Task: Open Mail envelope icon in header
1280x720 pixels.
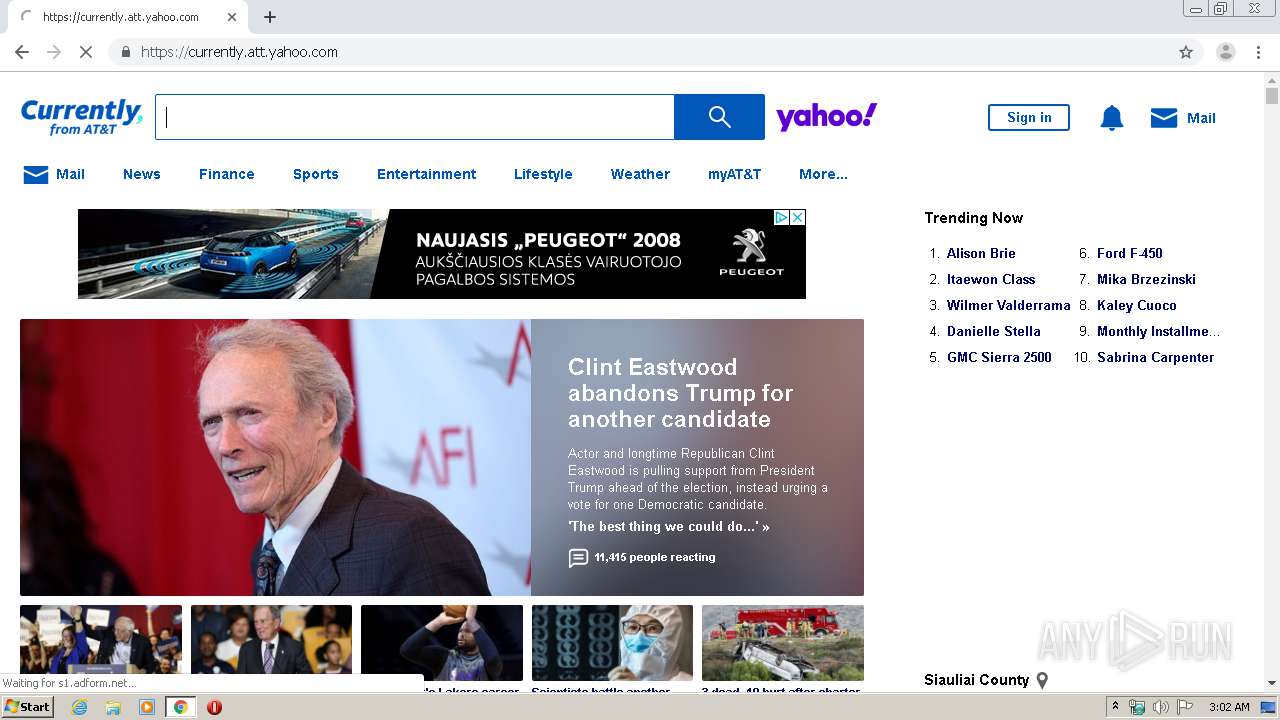Action: pyautogui.click(x=1164, y=118)
